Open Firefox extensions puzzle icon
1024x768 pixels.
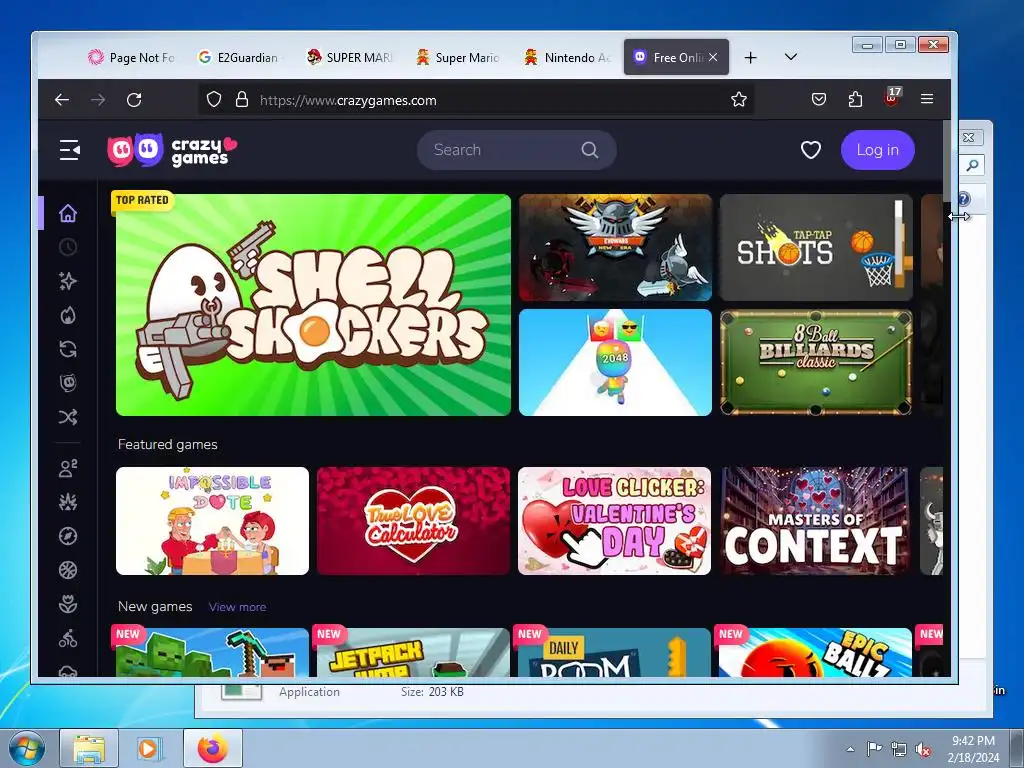[x=855, y=99]
